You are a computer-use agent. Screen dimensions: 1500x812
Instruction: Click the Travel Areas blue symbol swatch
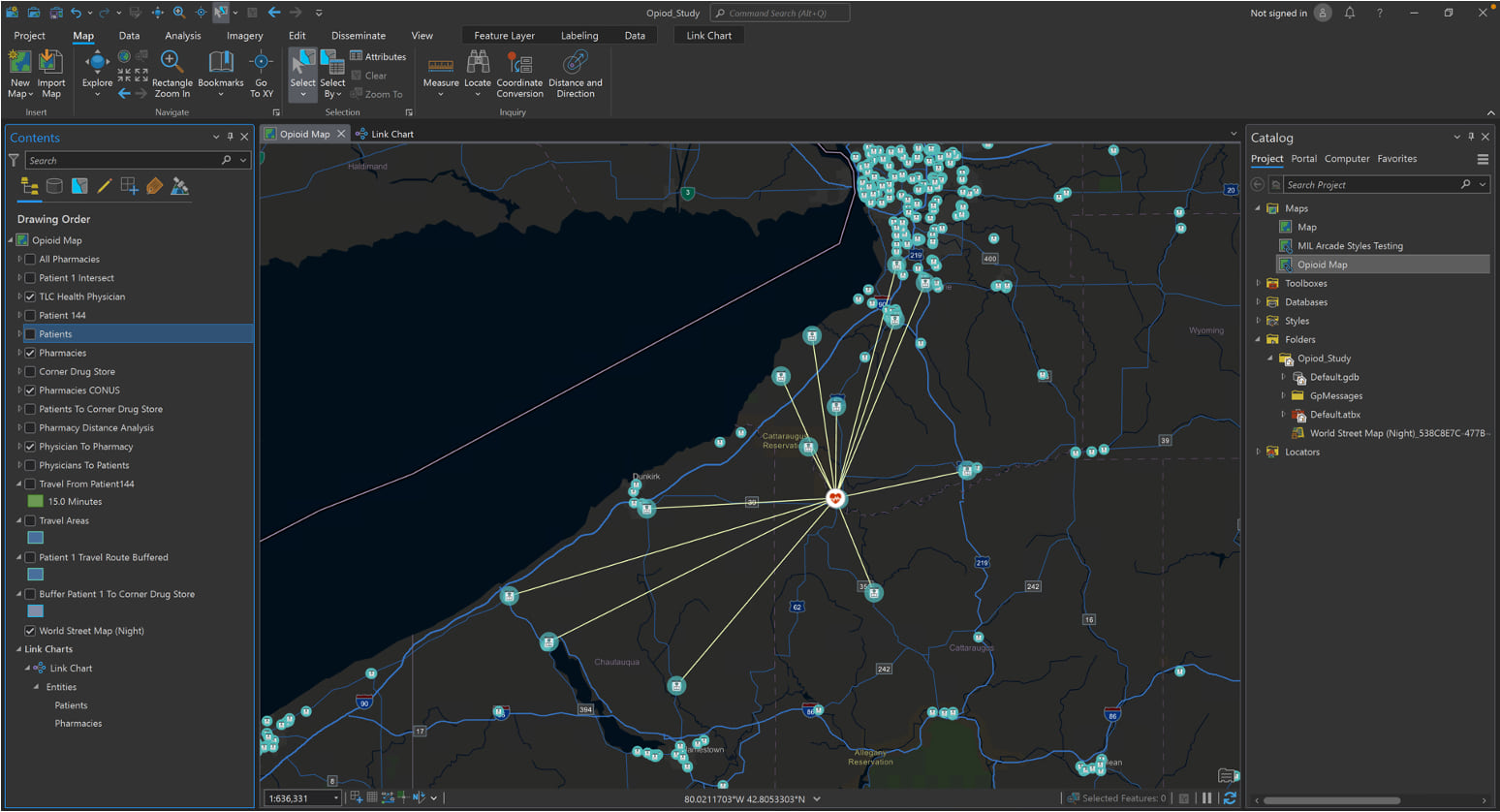tap(36, 538)
